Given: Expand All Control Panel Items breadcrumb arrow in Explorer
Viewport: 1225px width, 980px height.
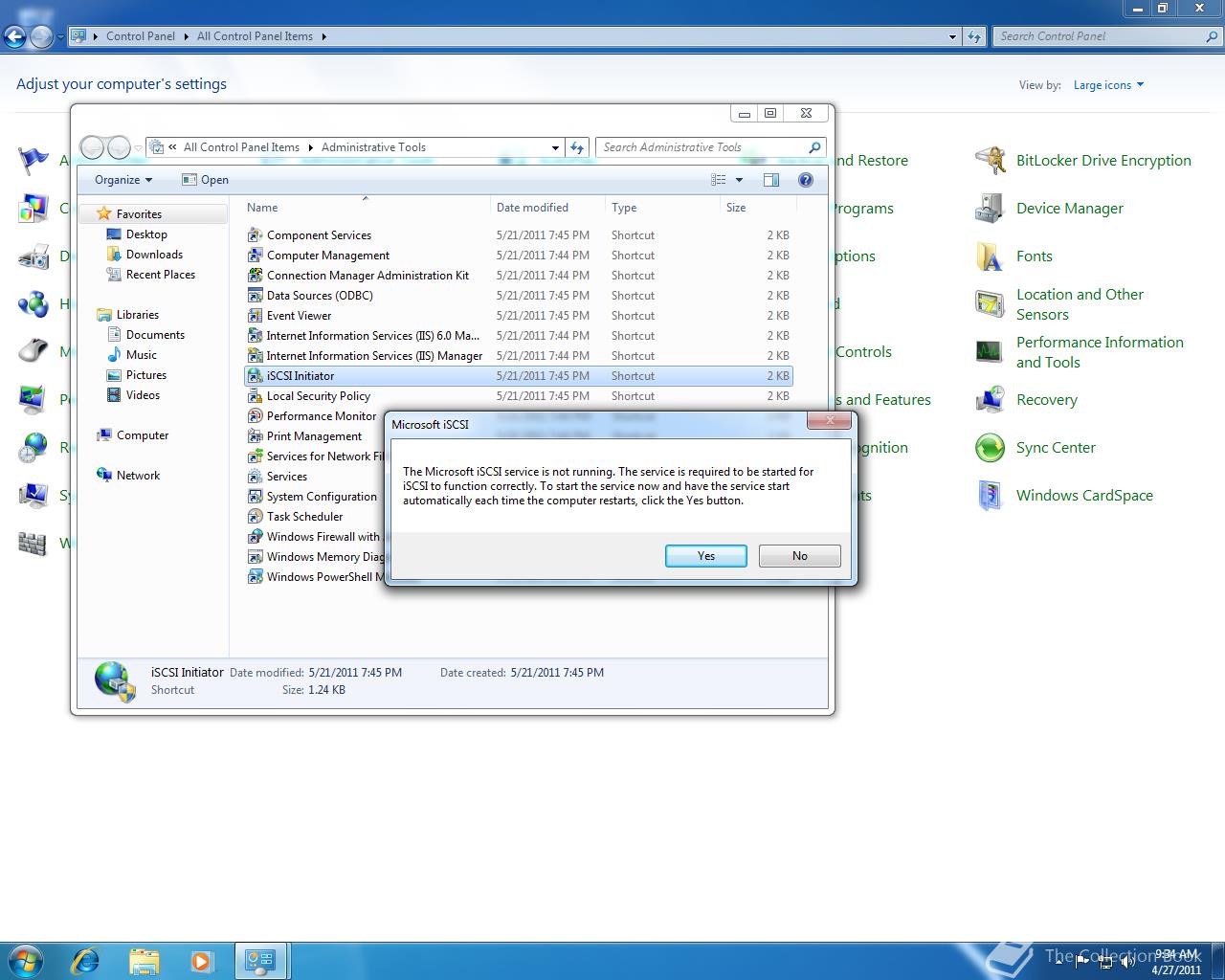Looking at the screenshot, I should click(309, 147).
